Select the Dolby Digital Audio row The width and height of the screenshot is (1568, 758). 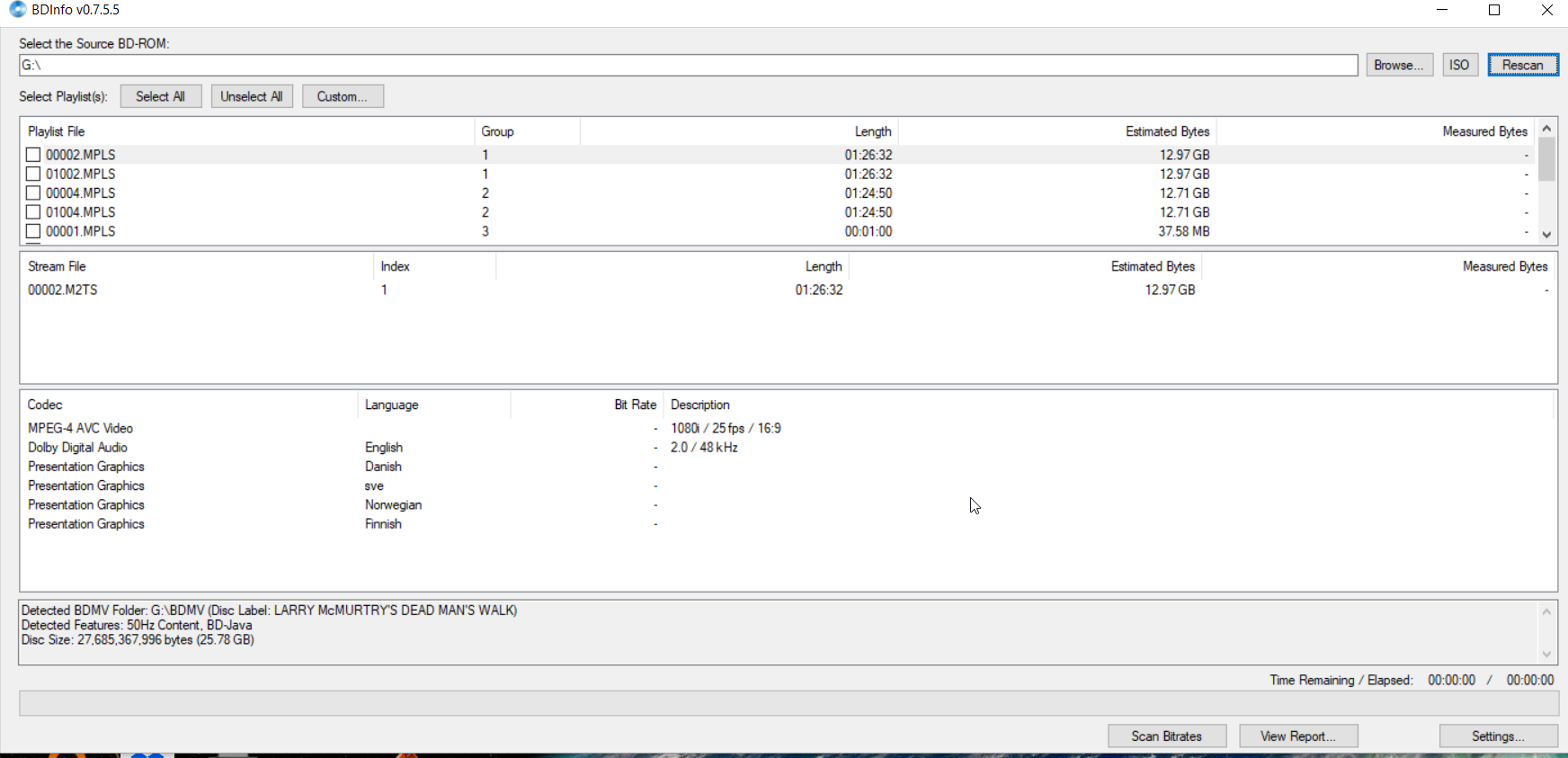[788, 447]
